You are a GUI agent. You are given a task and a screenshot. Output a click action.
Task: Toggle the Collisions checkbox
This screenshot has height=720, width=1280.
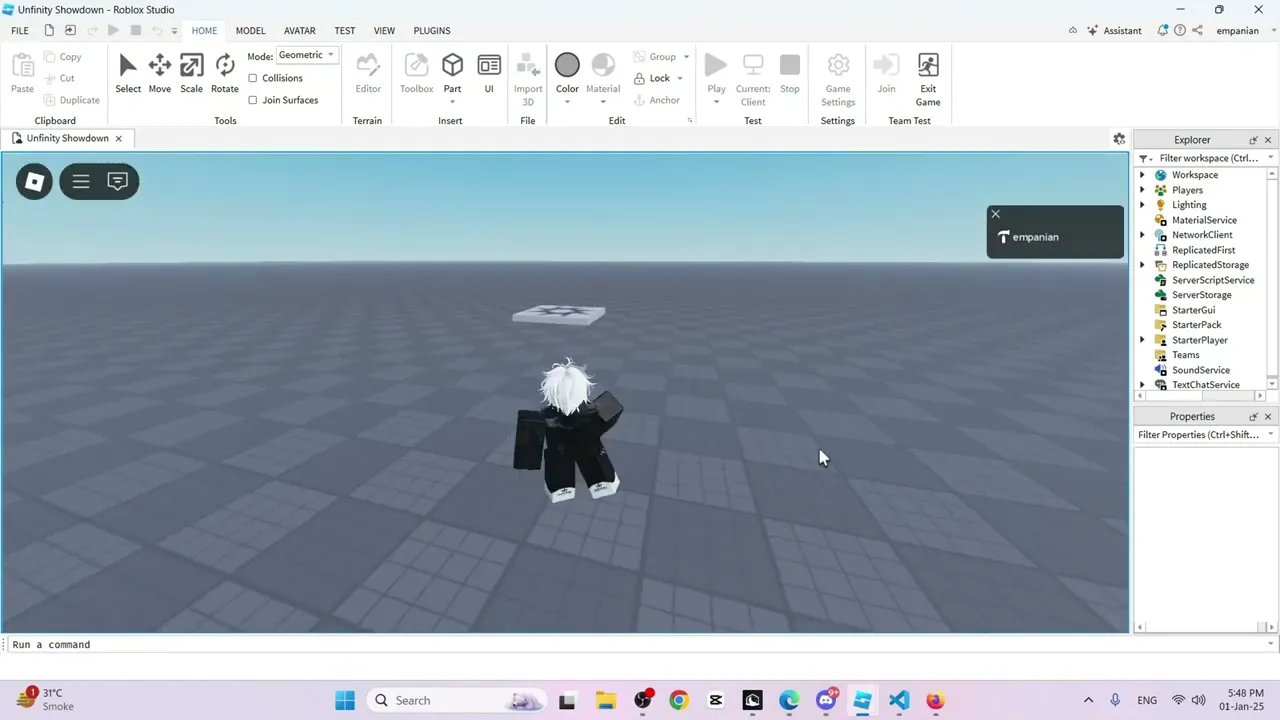click(252, 78)
